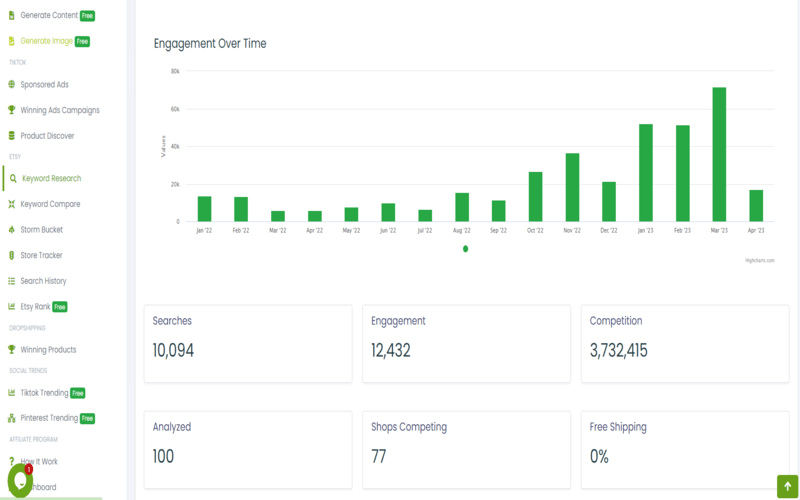Open Store Tracker page
This screenshot has width=800, height=500.
point(41,255)
